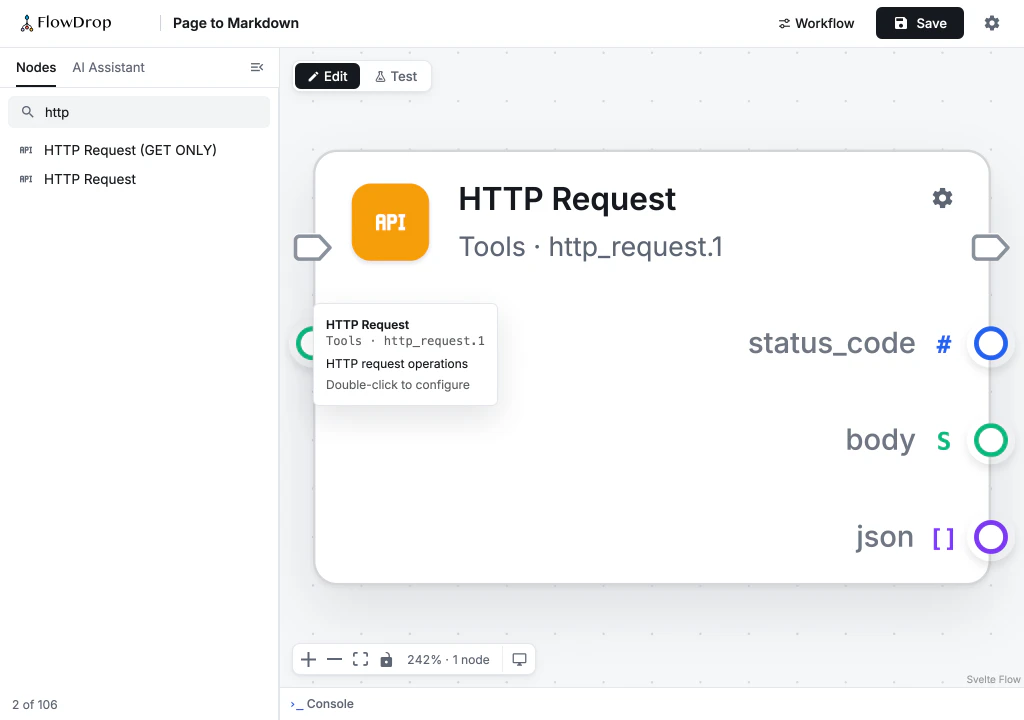Zoom out of the canvas

pyautogui.click(x=334, y=659)
